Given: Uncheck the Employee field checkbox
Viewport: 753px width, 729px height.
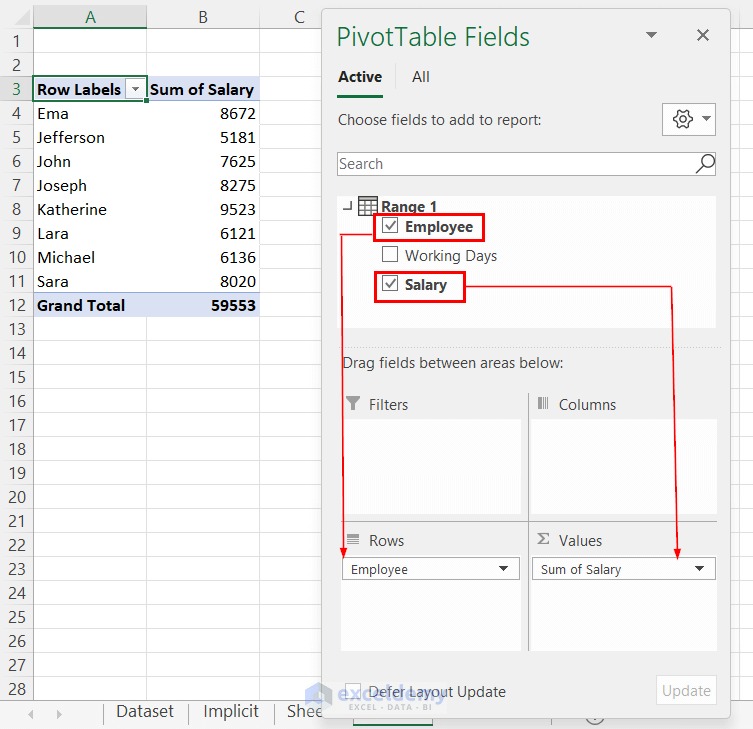Looking at the screenshot, I should [x=390, y=227].
